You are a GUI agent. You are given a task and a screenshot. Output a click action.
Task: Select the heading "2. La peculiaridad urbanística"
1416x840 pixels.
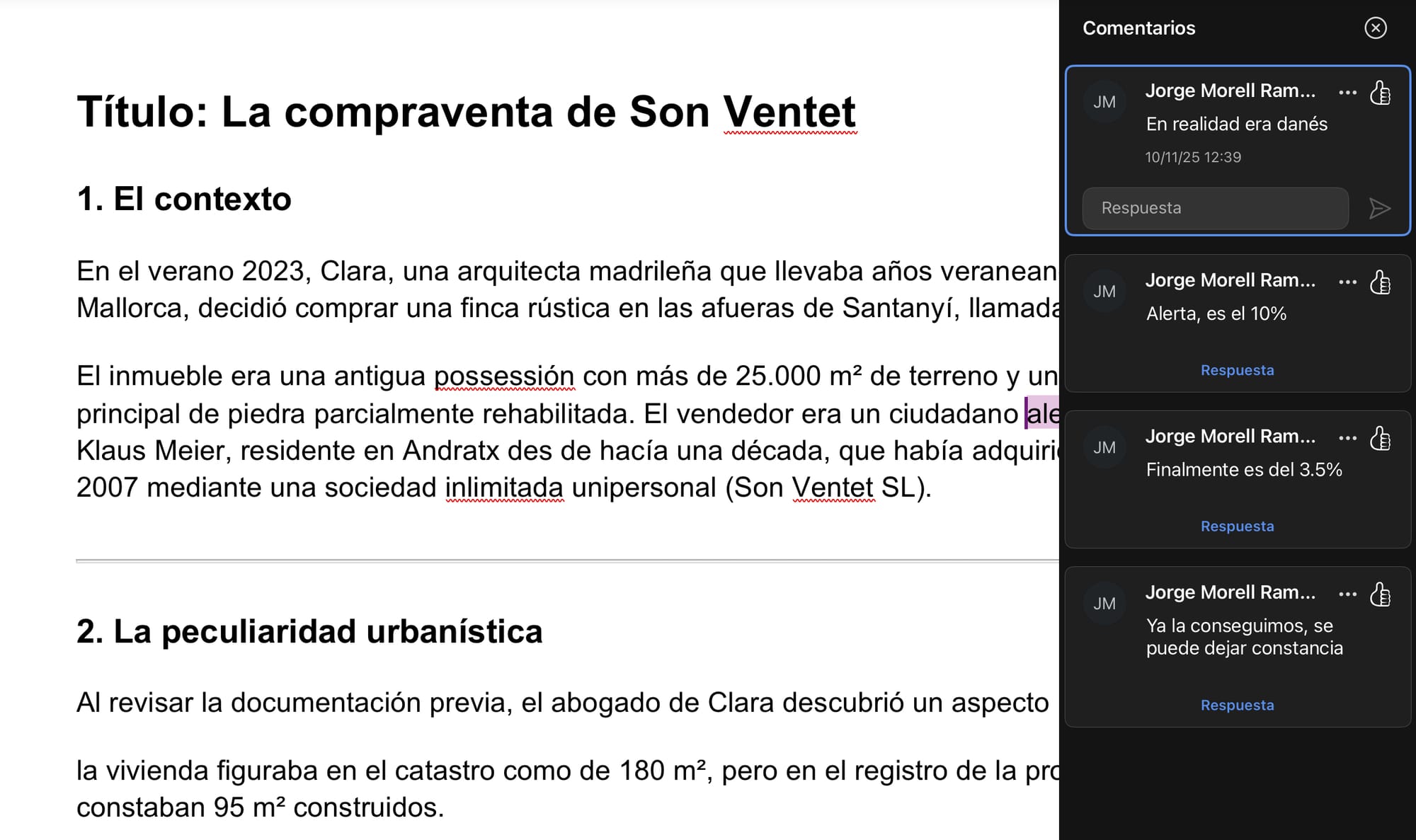309,631
